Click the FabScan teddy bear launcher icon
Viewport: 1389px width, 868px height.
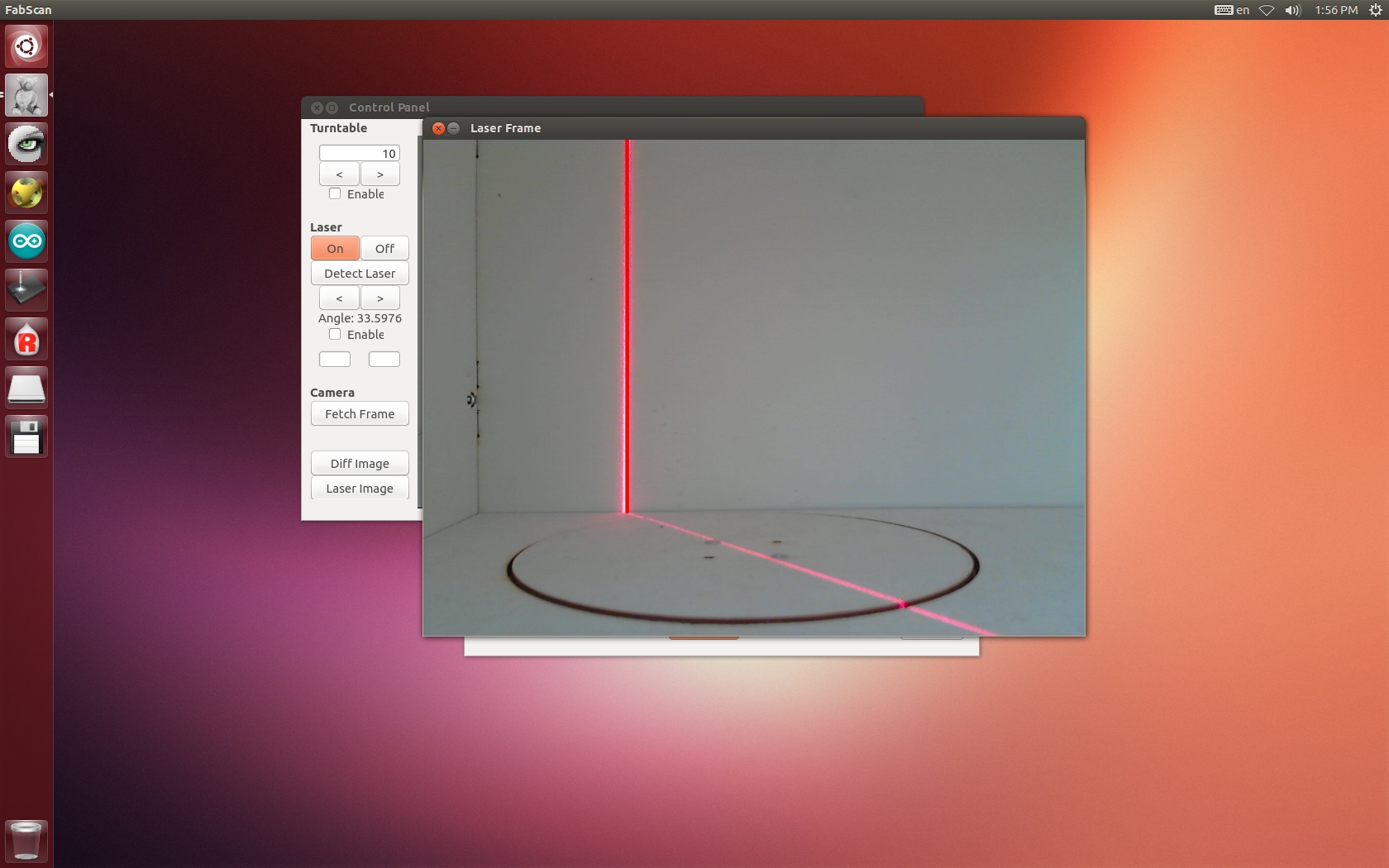tap(26, 95)
